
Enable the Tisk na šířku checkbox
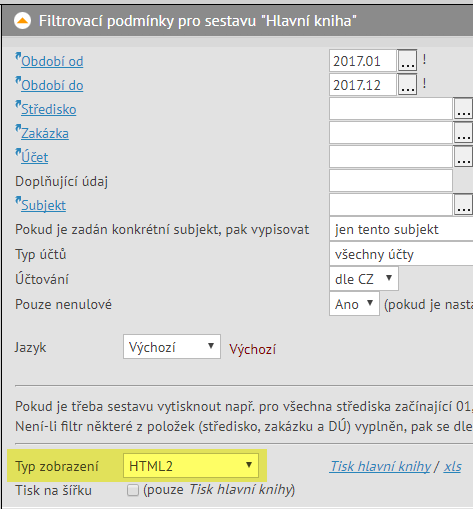(133, 490)
